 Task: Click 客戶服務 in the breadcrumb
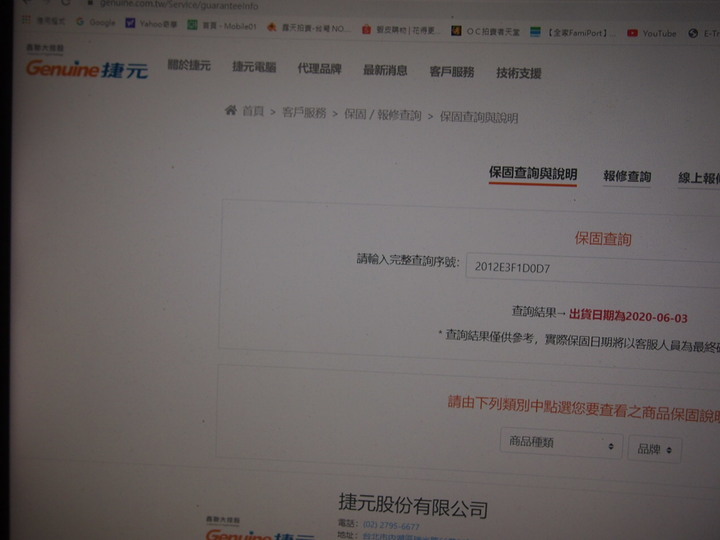(304, 112)
